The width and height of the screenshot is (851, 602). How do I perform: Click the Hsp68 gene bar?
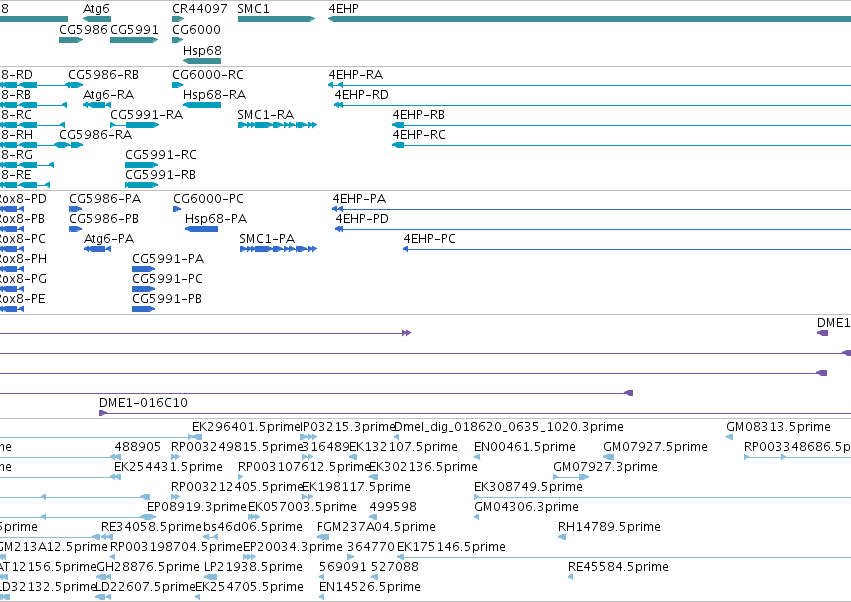tap(202, 61)
